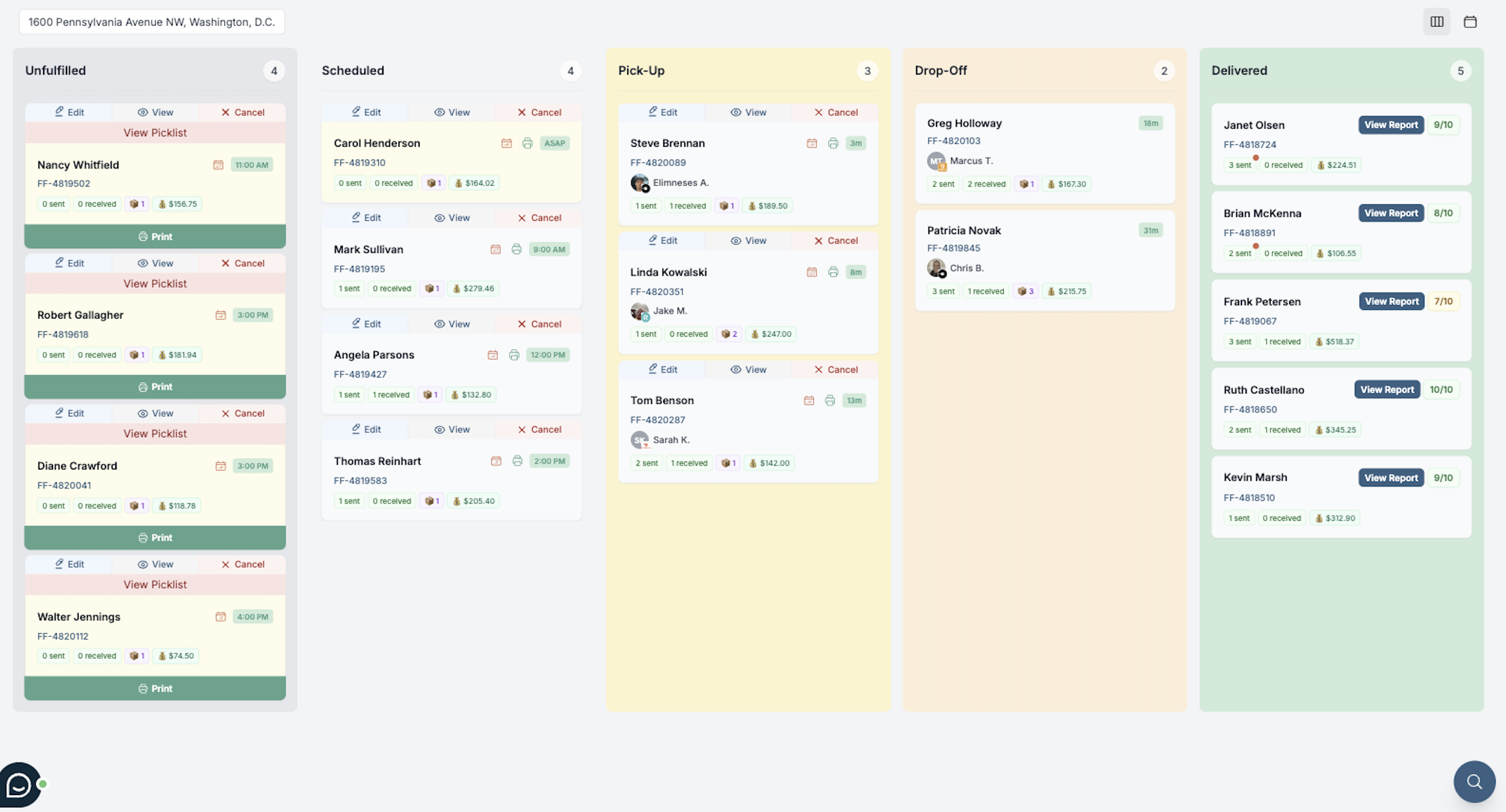Click printer icon on Tom Benson card
Viewport: 1506px width, 812px height.
tap(829, 400)
